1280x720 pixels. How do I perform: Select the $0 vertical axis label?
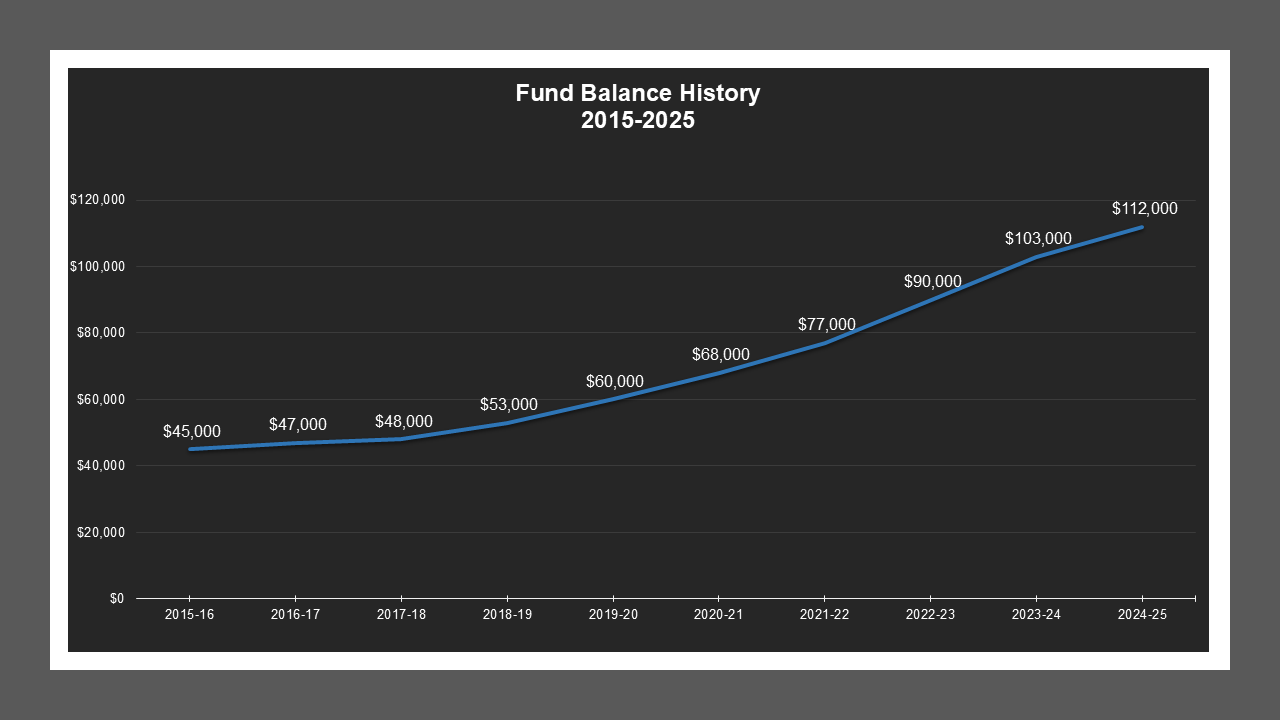click(117, 598)
